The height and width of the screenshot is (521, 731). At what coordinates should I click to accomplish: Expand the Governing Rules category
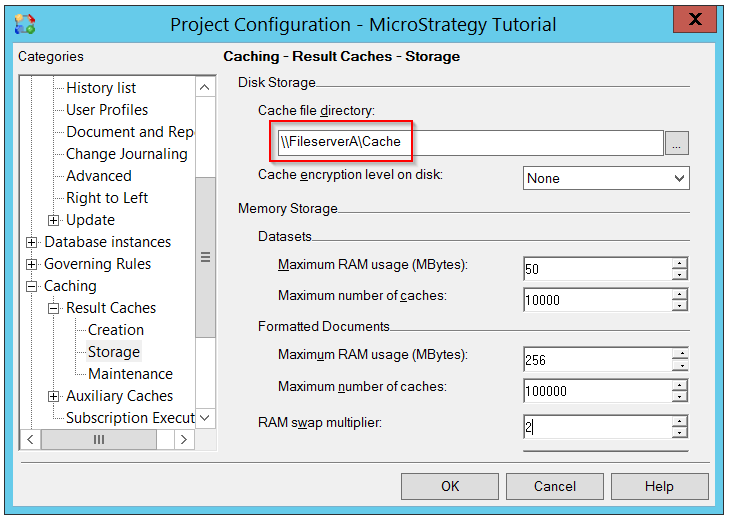pos(32,264)
